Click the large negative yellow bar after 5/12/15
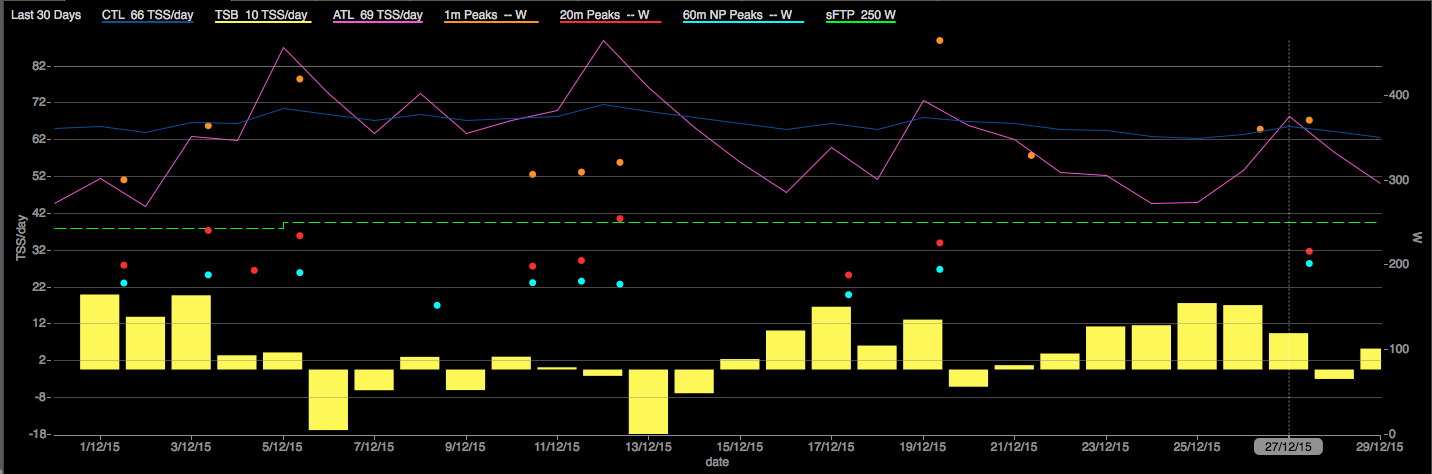 point(328,399)
